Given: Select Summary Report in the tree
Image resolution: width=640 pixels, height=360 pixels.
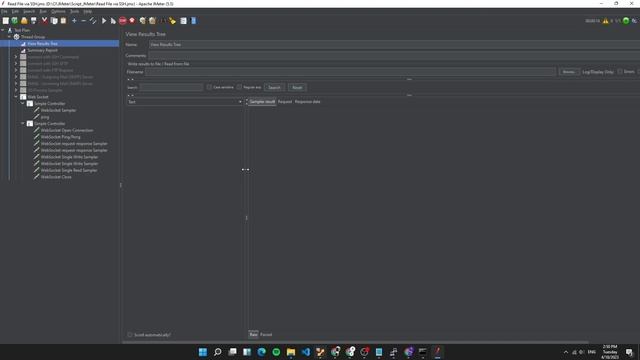Looking at the screenshot, I should pyautogui.click(x=42, y=50).
